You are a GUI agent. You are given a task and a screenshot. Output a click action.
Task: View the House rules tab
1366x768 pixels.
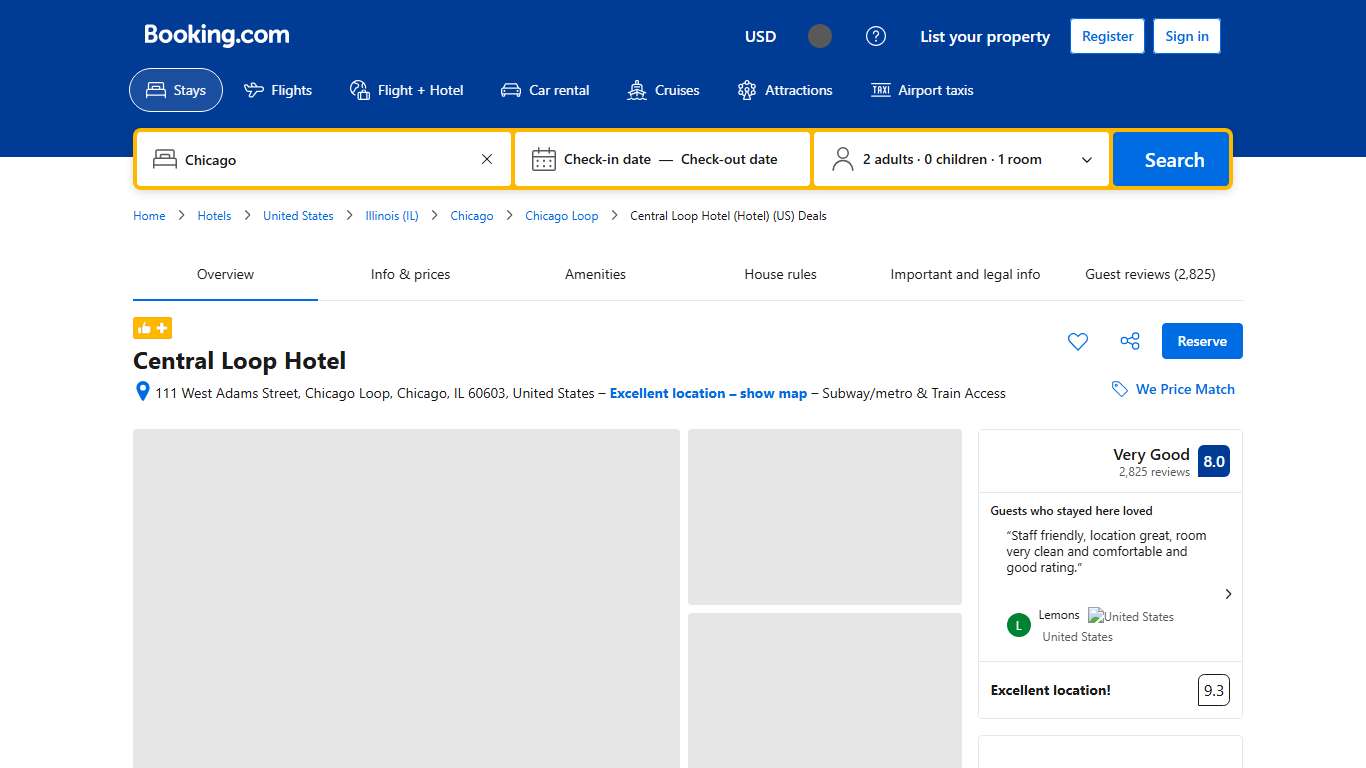coord(780,274)
